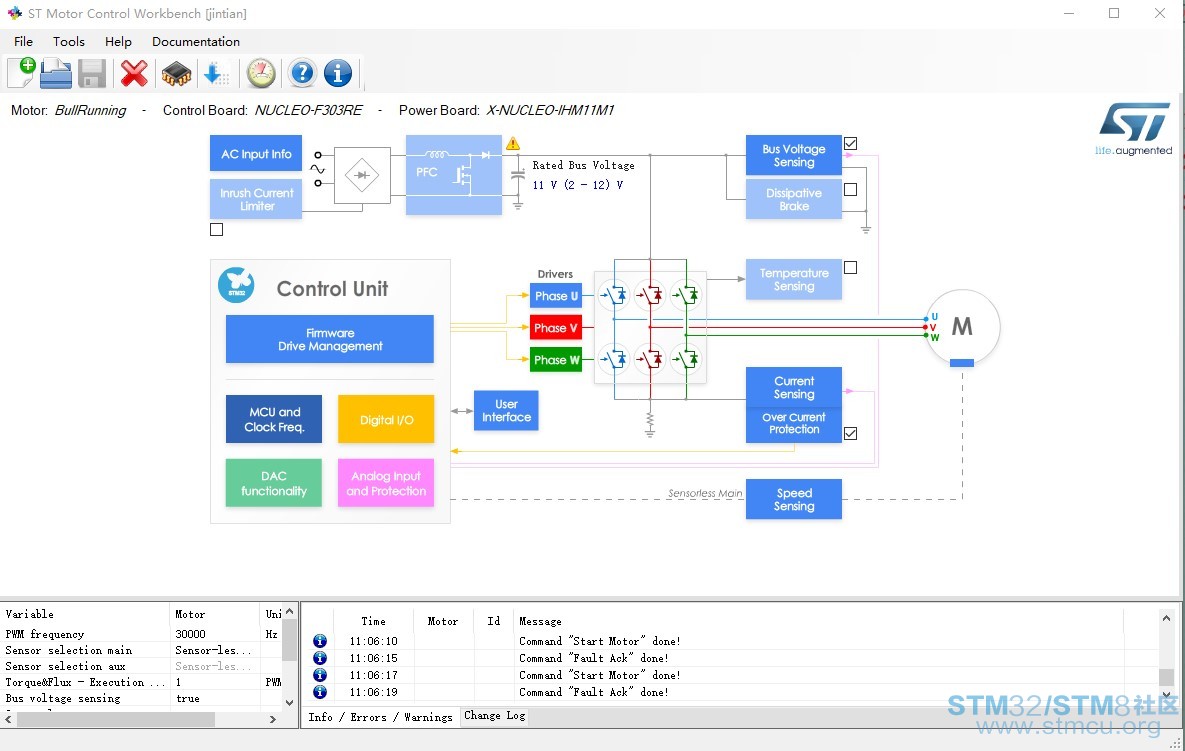Viewport: 1185px width, 751px height.
Task: Click the variable list horizontal scrollbar
Action: 116,719
